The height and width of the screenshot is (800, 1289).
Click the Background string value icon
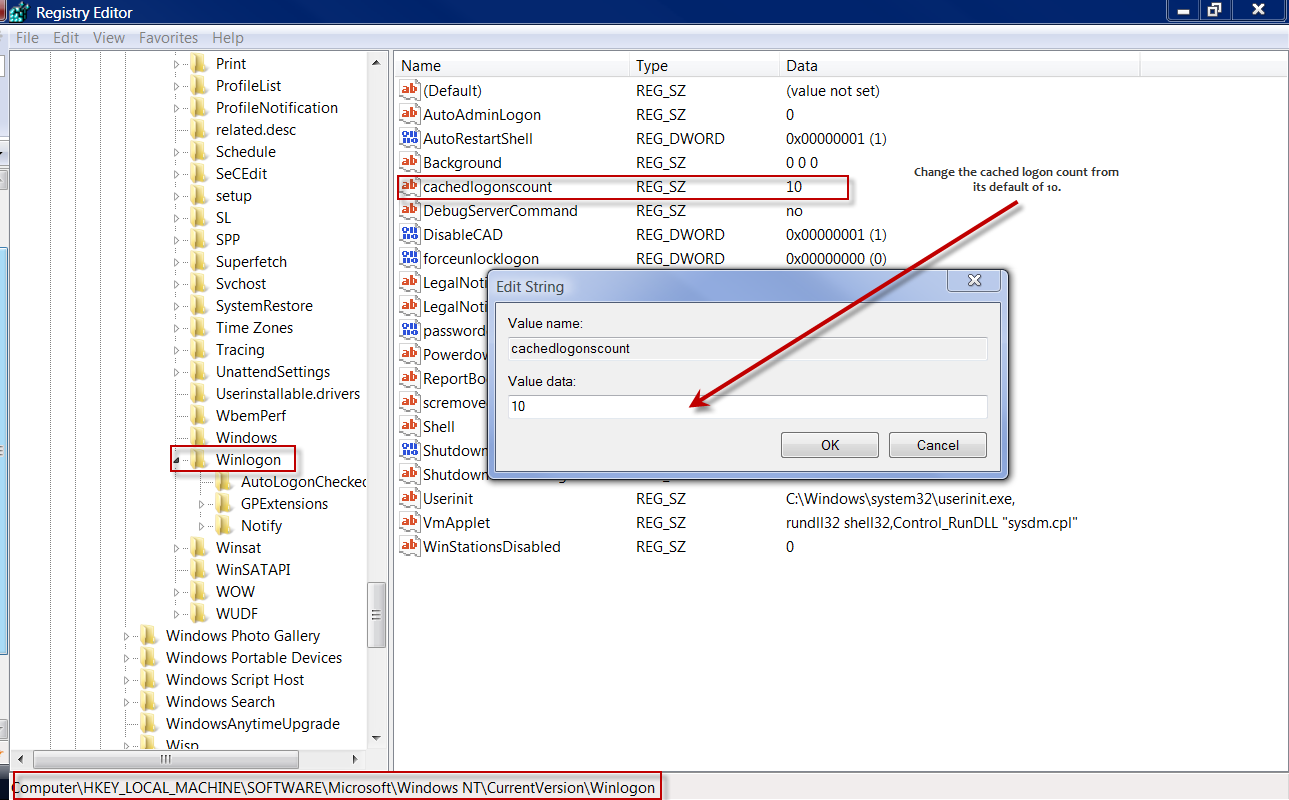(x=409, y=162)
